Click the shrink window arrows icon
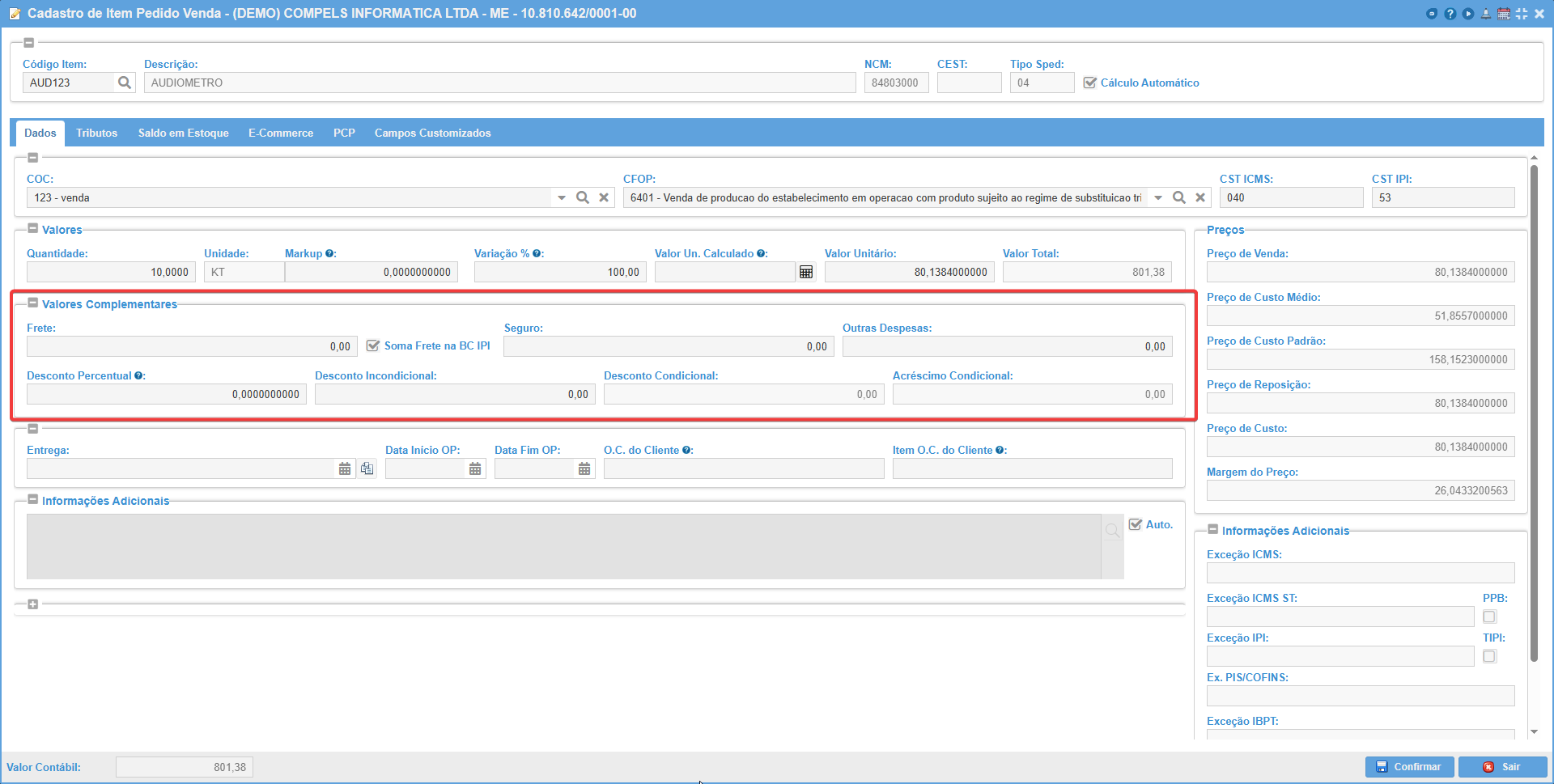The width and height of the screenshot is (1554, 784). [x=1522, y=14]
